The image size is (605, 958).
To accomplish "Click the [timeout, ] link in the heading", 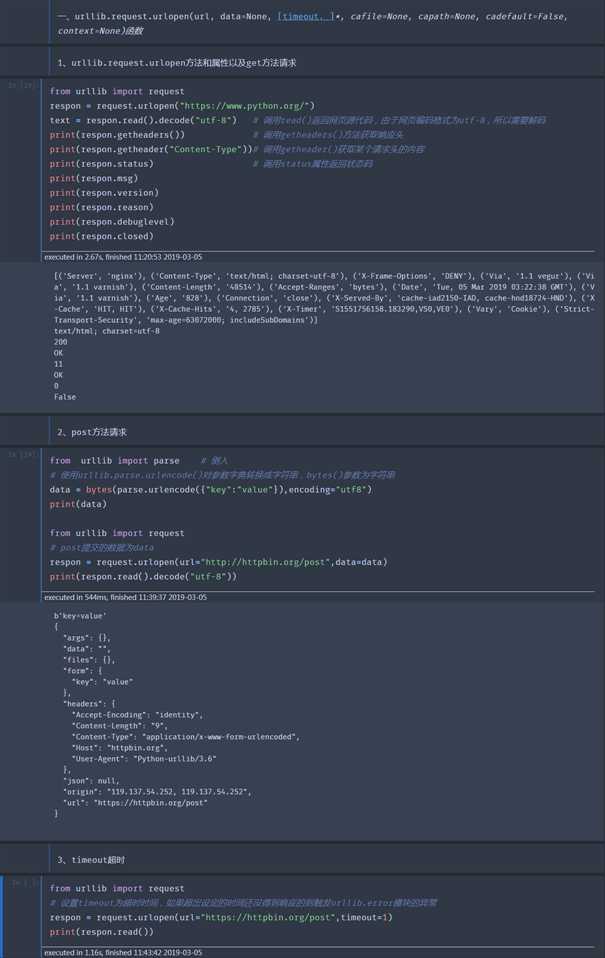I will click(x=306, y=16).
